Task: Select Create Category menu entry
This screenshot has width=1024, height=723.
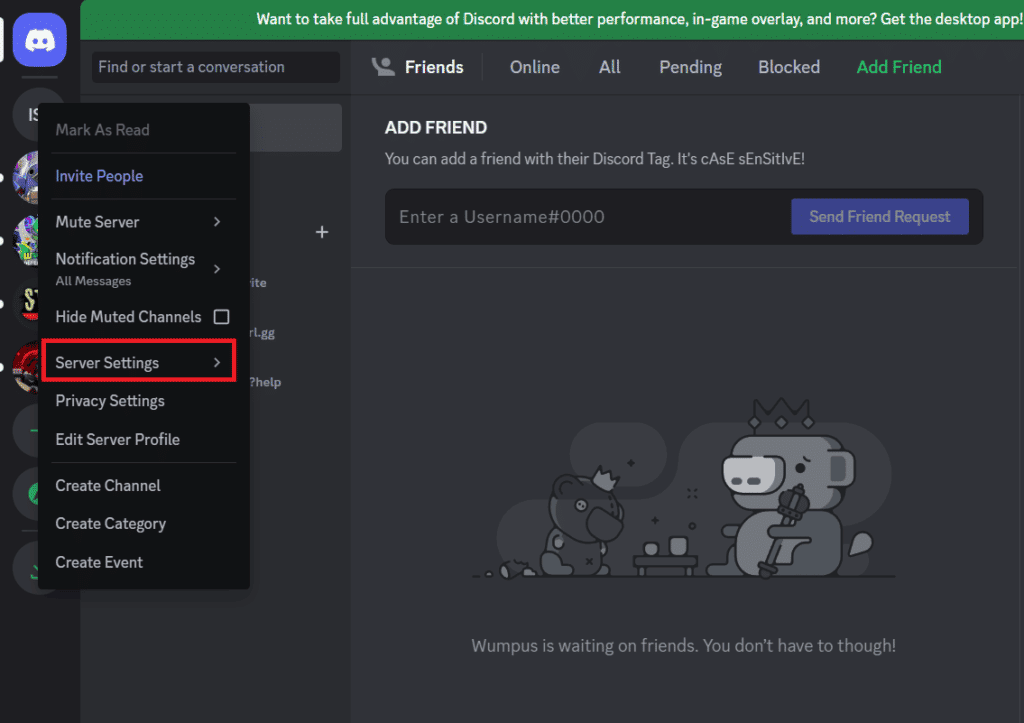Action: pos(144,524)
